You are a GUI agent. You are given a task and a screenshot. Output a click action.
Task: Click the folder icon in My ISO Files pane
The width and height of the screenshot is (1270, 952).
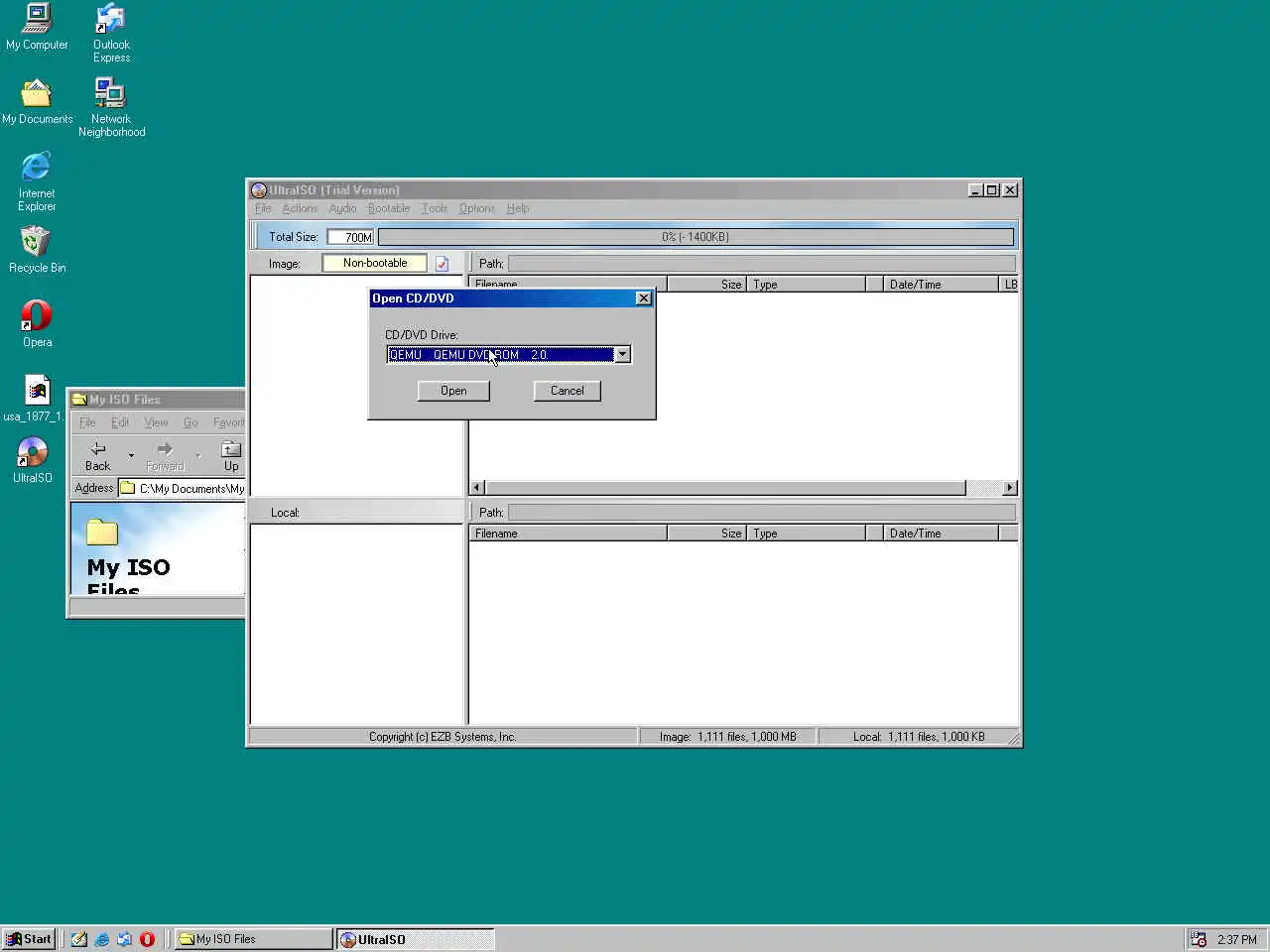coord(102,533)
